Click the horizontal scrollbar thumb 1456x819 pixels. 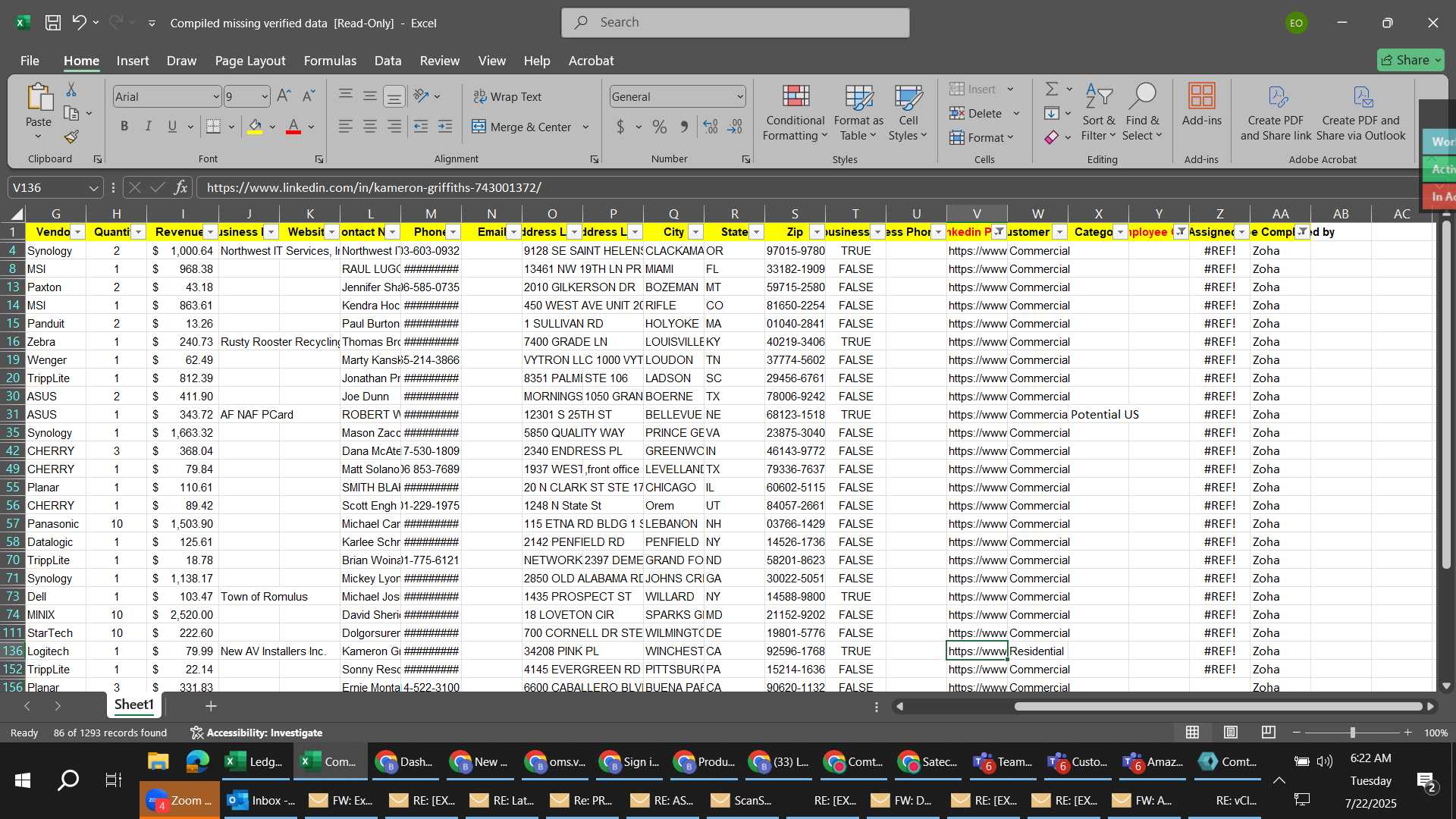click(1218, 706)
